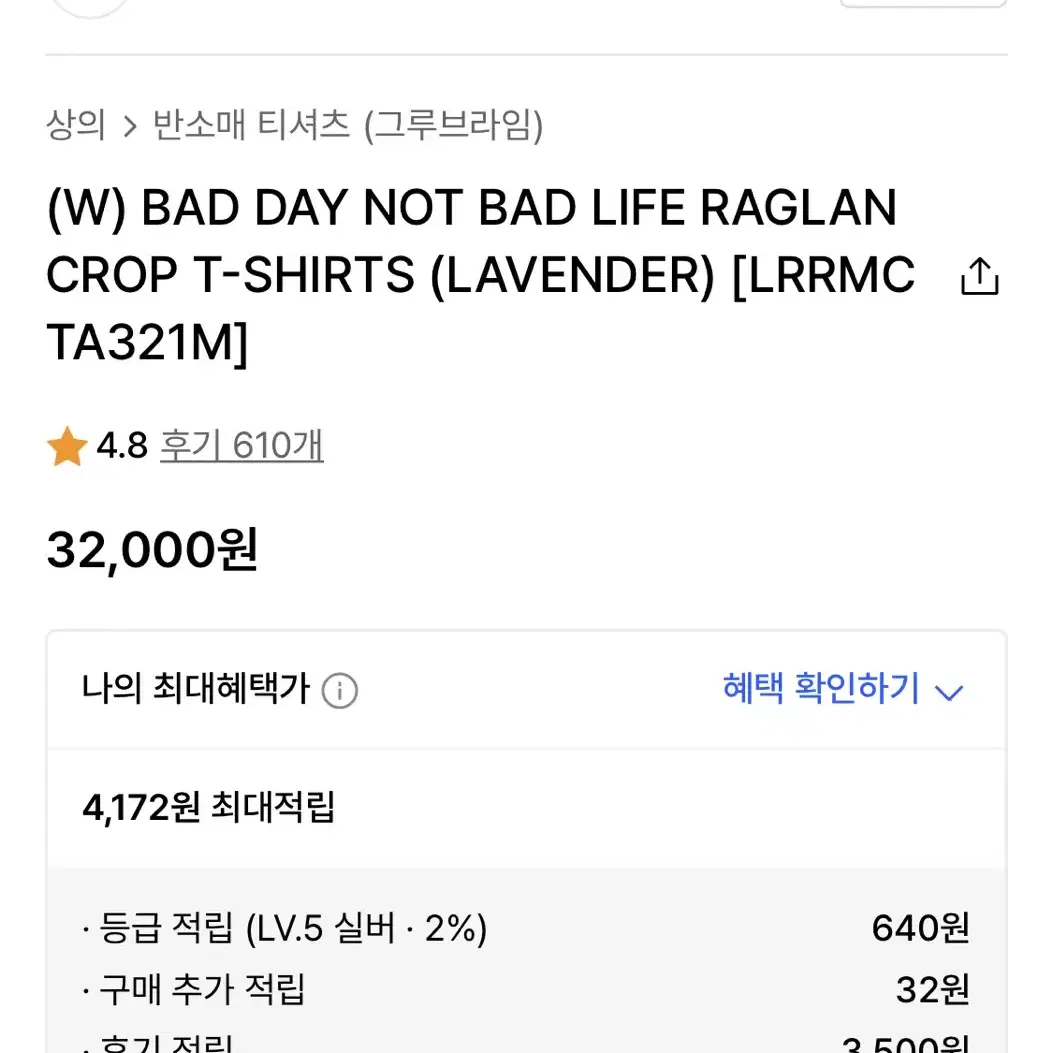Image resolution: width=1053 pixels, height=1053 pixels.
Task: Go to 반소매 티셔츠 (그루브라임) category
Action: (348, 125)
